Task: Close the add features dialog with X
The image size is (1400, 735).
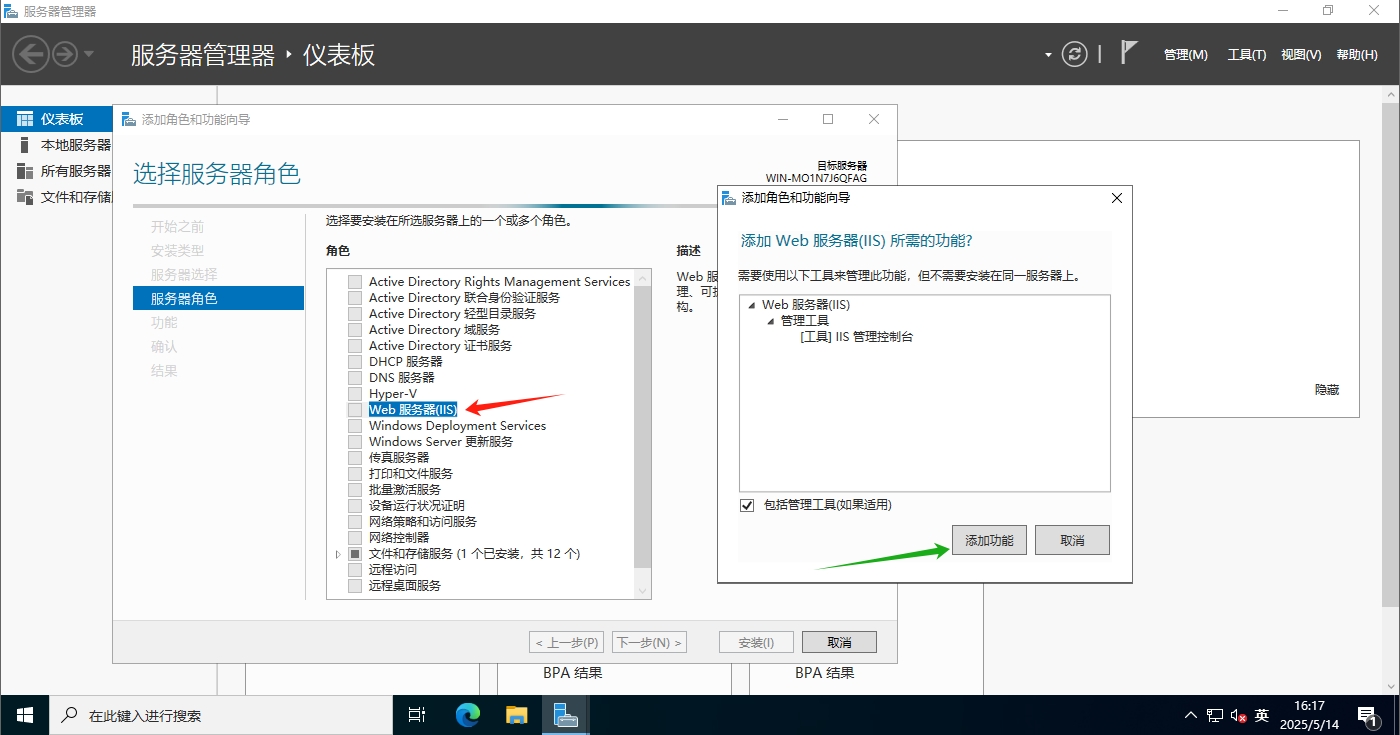Action: tap(1116, 198)
